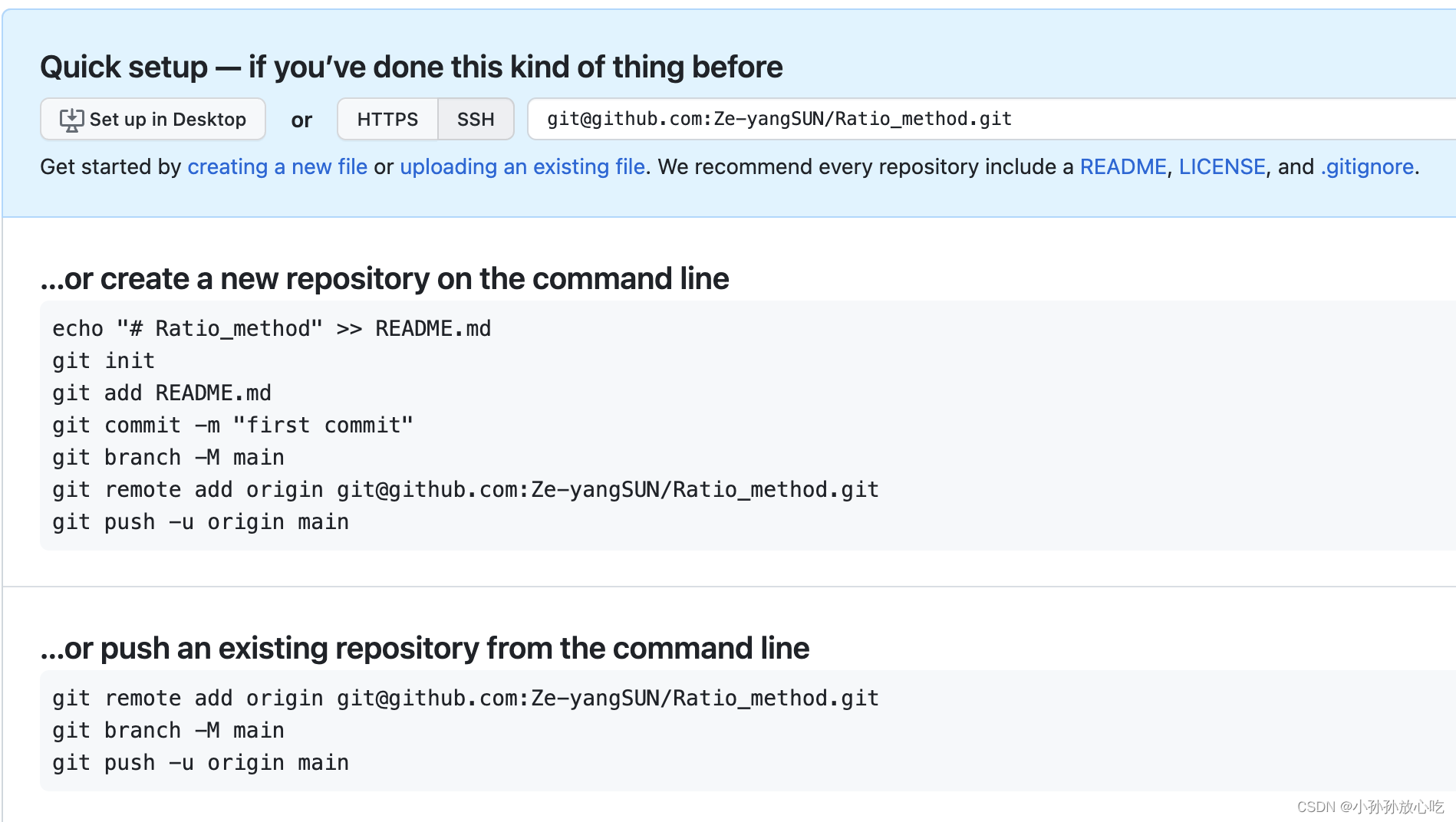Viewport: 1456px width, 822px height.
Task: Open the creating a new file link
Action: pos(277,166)
